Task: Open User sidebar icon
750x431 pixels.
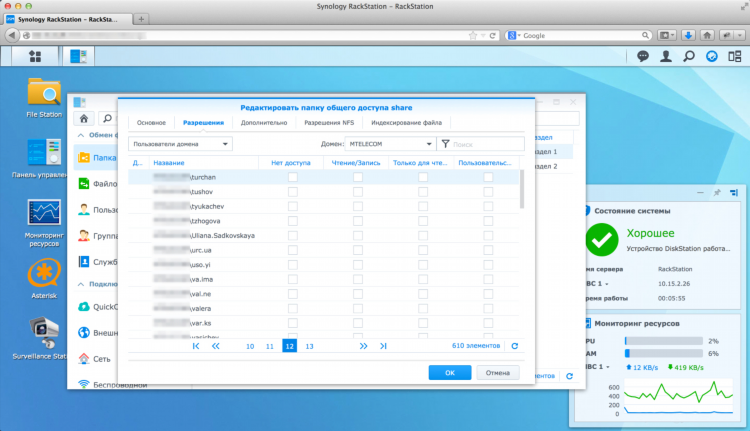Action: [84, 210]
